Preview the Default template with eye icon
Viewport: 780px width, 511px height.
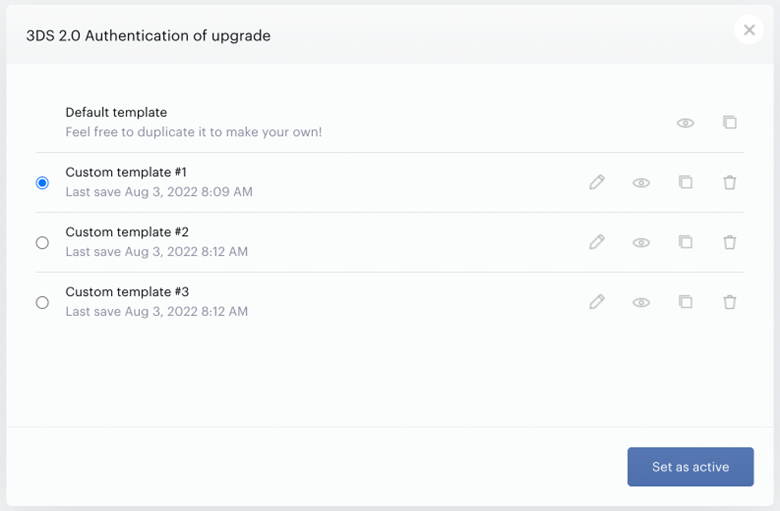(685, 123)
